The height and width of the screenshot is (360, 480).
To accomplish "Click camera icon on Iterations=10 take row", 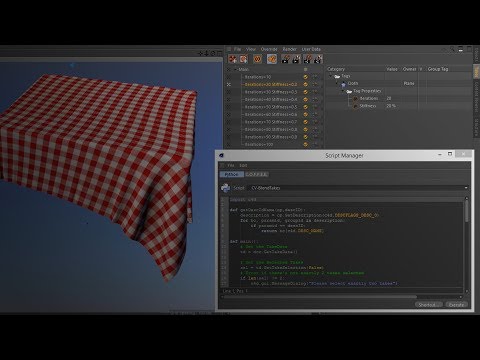I will [315, 77].
